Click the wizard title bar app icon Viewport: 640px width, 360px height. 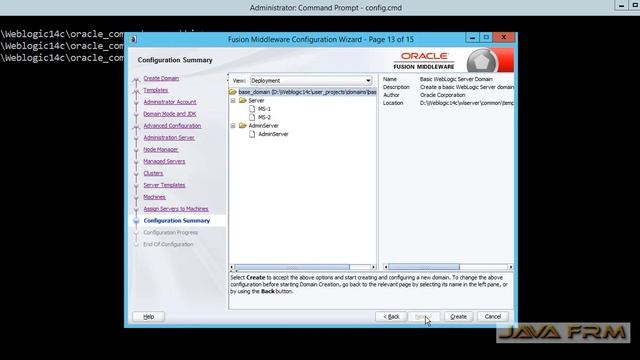point(133,39)
